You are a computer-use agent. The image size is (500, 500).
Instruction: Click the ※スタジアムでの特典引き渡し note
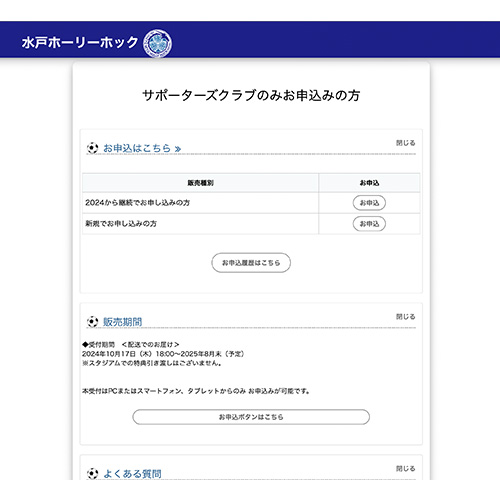click(152, 363)
